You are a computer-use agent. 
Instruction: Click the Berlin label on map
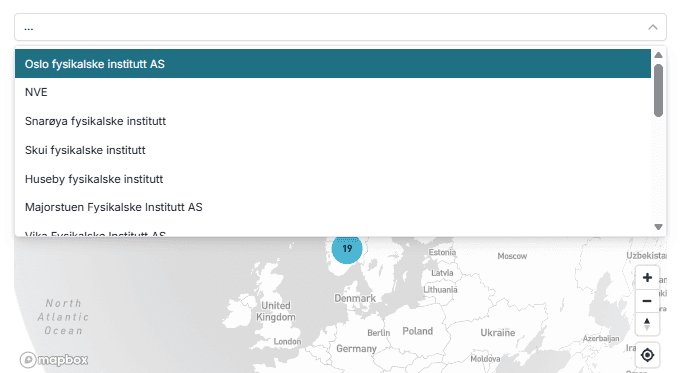coord(379,333)
